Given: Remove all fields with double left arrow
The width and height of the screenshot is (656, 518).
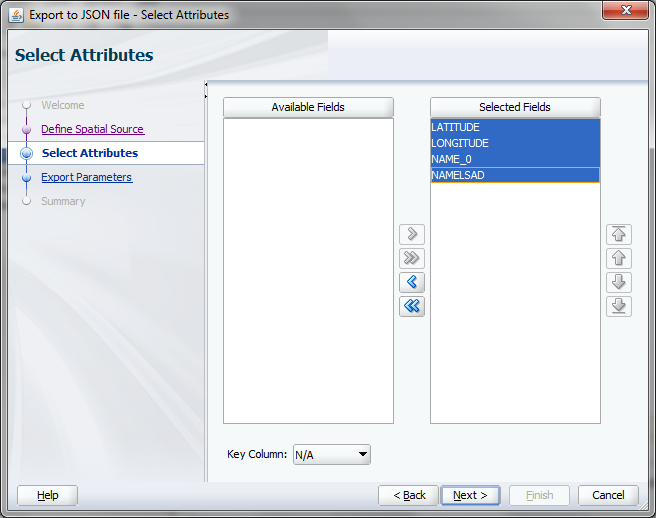Looking at the screenshot, I should click(411, 307).
